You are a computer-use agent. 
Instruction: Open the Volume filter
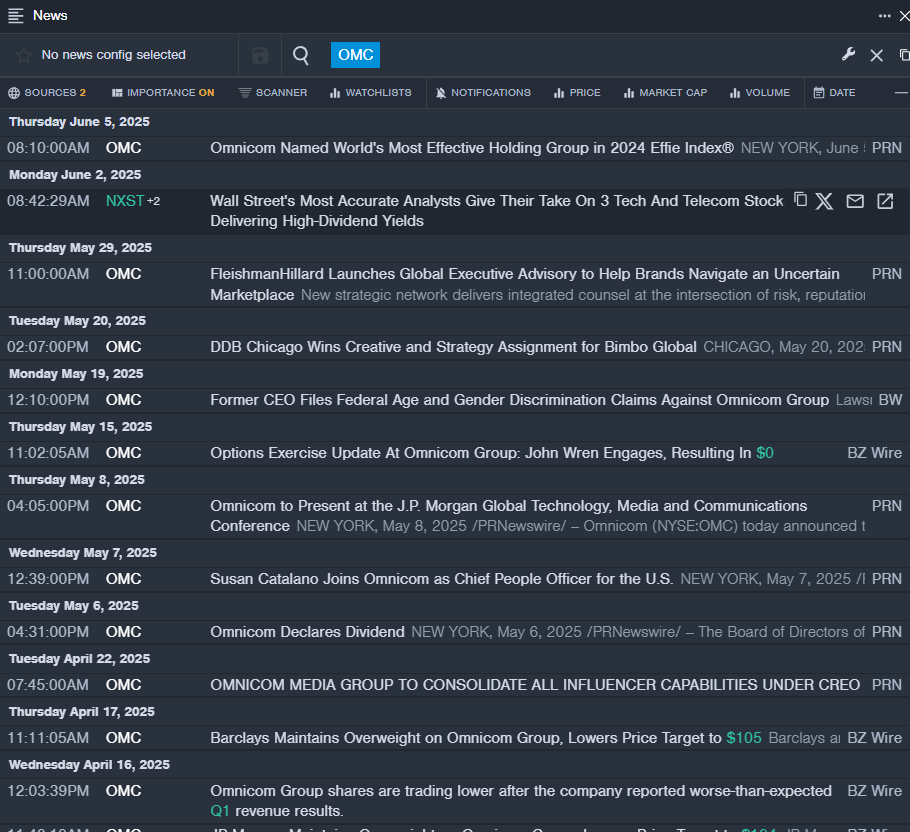(x=760, y=92)
